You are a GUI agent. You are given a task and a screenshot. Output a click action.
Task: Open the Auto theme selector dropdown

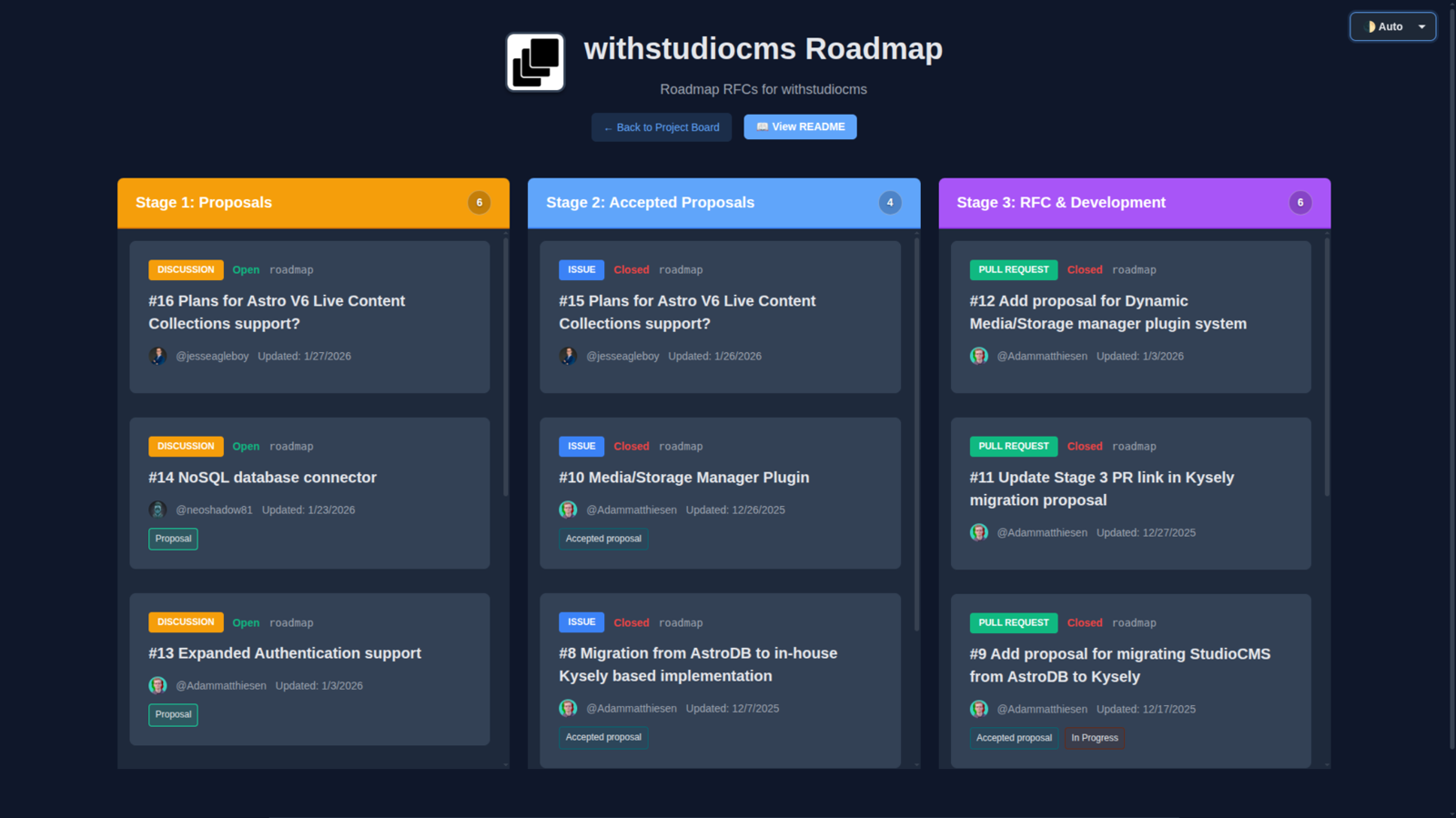pos(1392,26)
